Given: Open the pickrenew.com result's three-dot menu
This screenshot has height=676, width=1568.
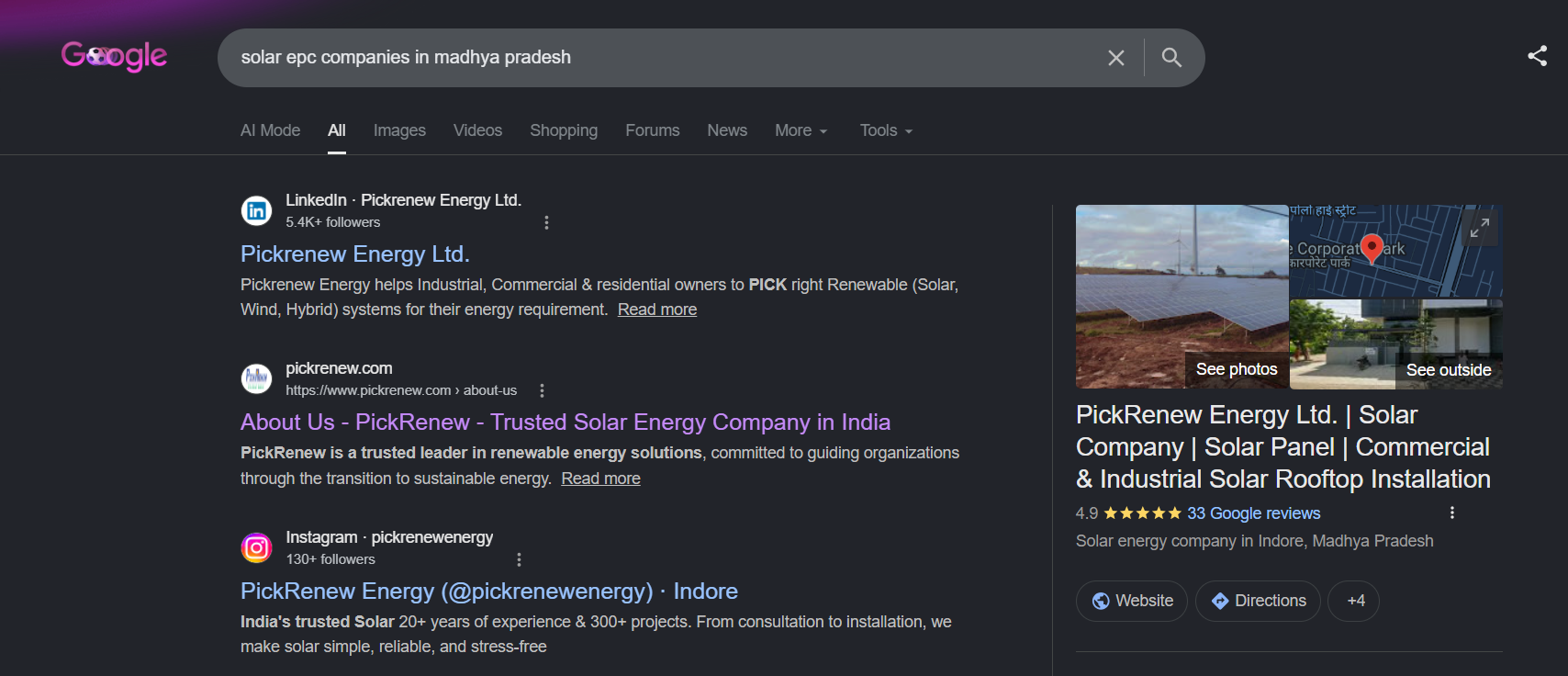Looking at the screenshot, I should 542,390.
